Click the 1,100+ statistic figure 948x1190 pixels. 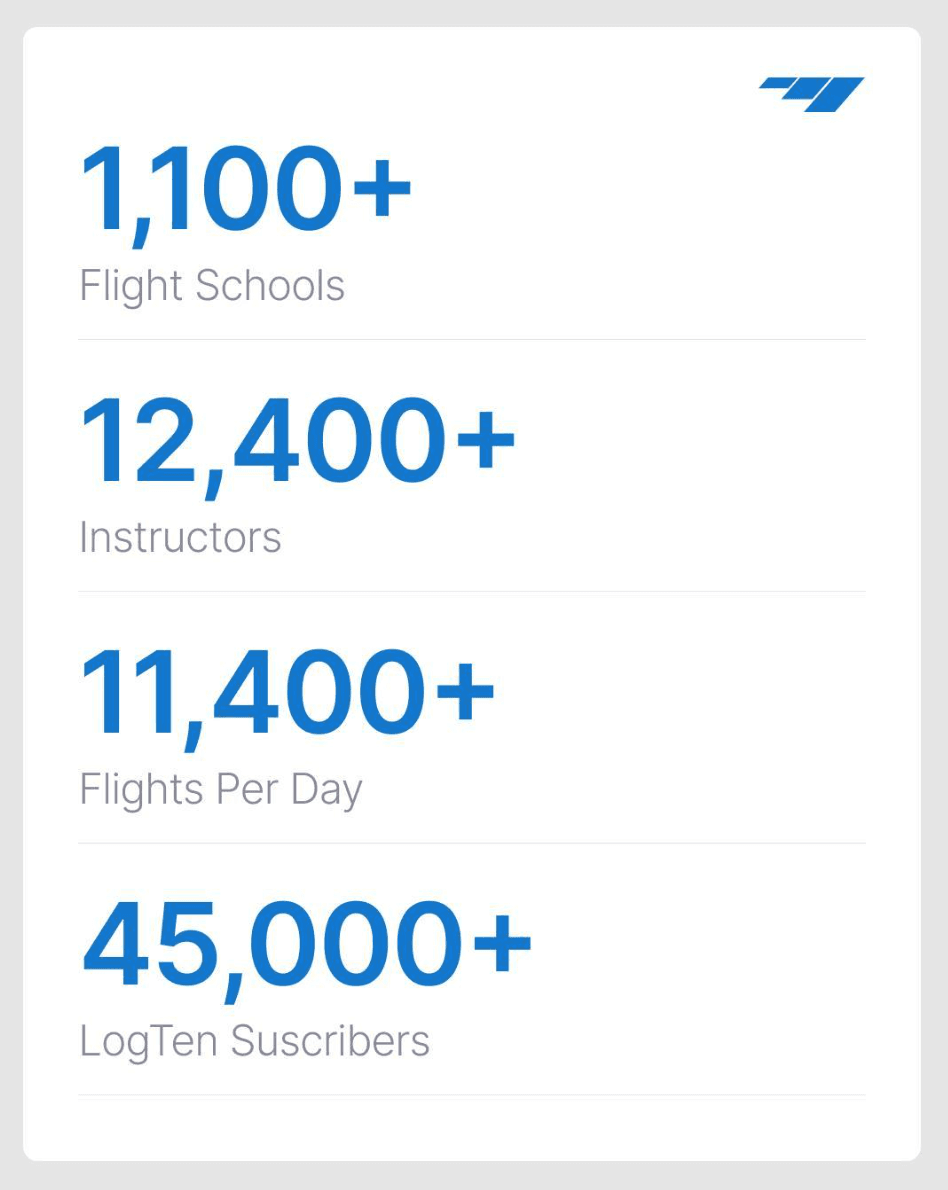tap(245, 190)
